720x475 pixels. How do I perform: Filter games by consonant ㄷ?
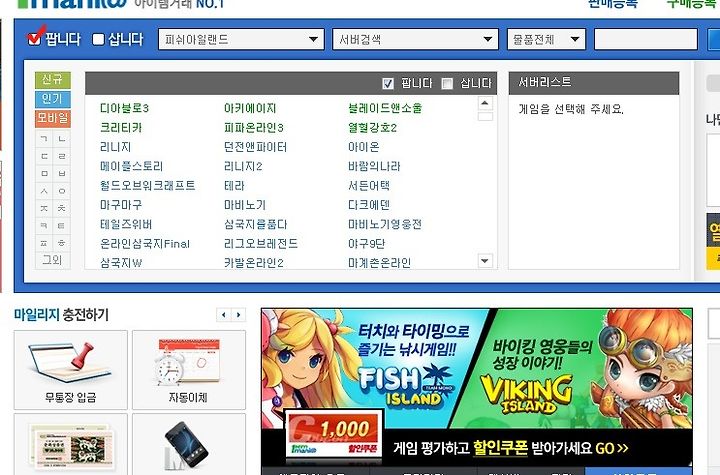(44, 156)
